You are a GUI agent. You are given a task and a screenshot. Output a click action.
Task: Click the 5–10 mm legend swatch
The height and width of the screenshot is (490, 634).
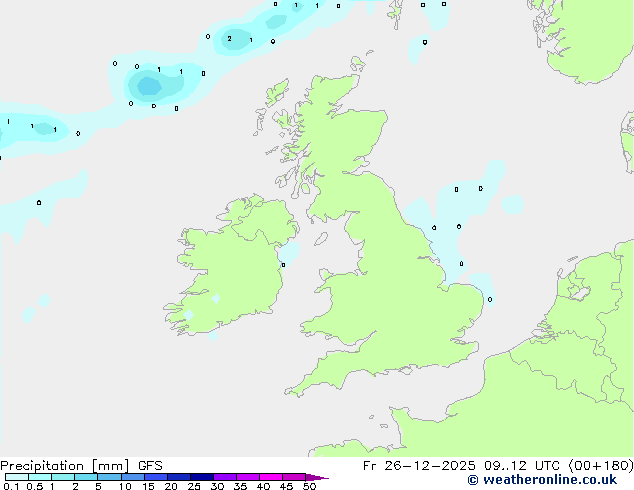coord(109,477)
